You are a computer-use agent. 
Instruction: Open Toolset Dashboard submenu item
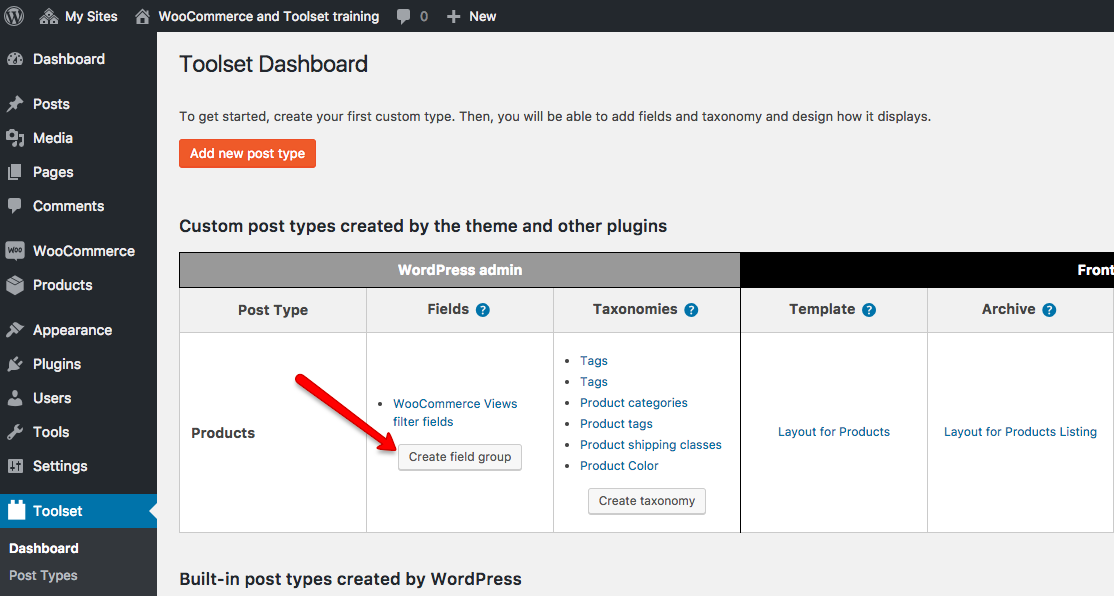[44, 548]
